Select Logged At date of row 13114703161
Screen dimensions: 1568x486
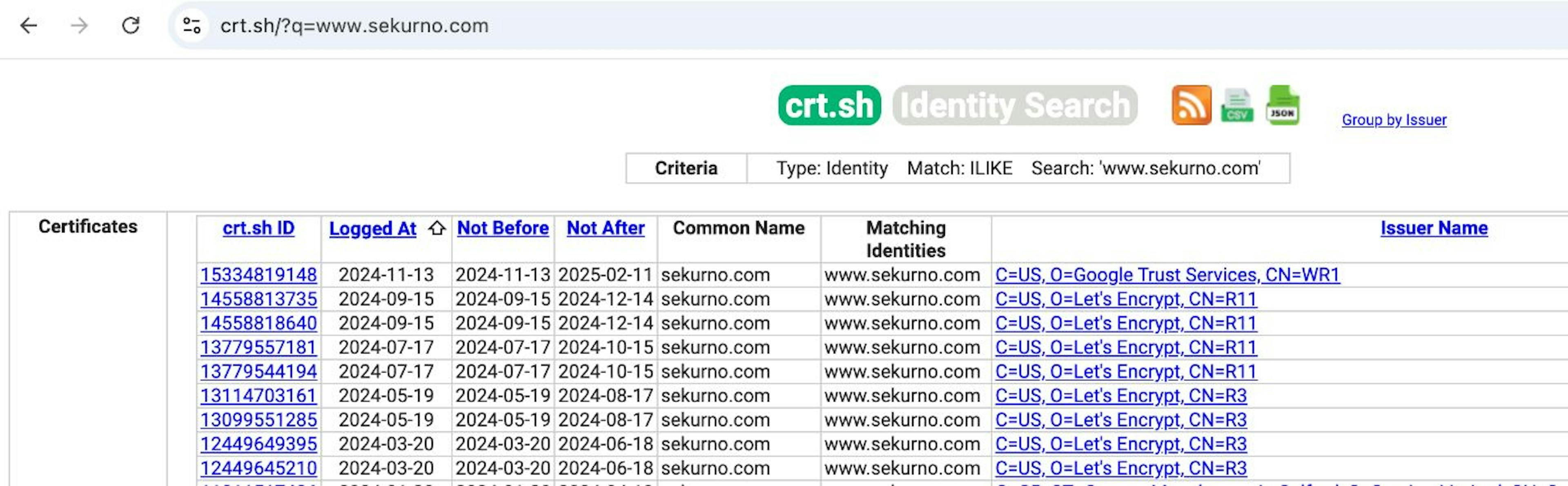(386, 395)
